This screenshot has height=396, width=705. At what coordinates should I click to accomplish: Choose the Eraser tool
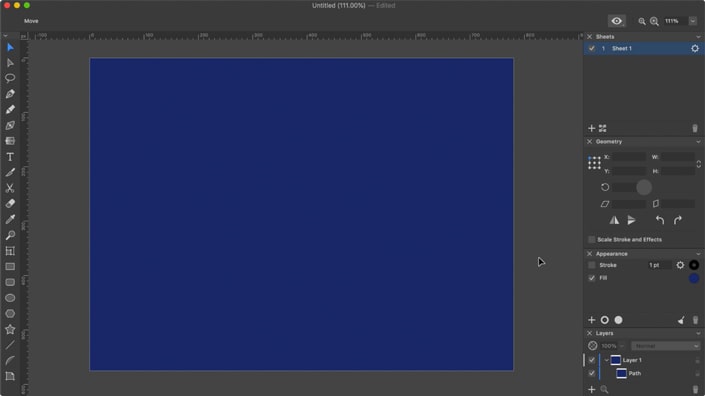pyautogui.click(x=10, y=204)
